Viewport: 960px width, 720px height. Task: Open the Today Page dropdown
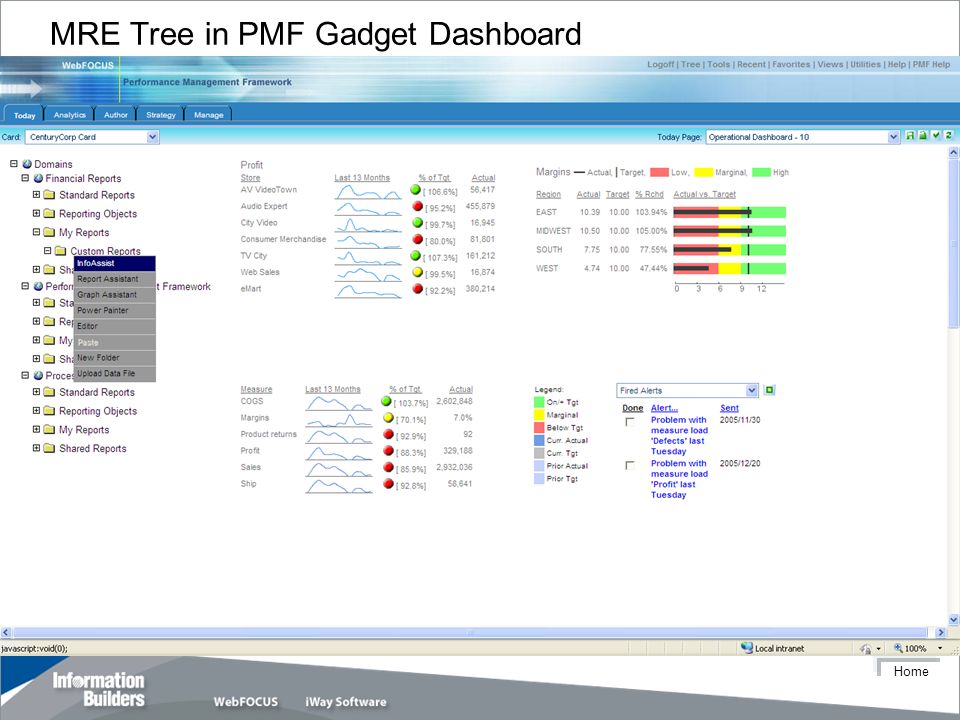(x=893, y=137)
